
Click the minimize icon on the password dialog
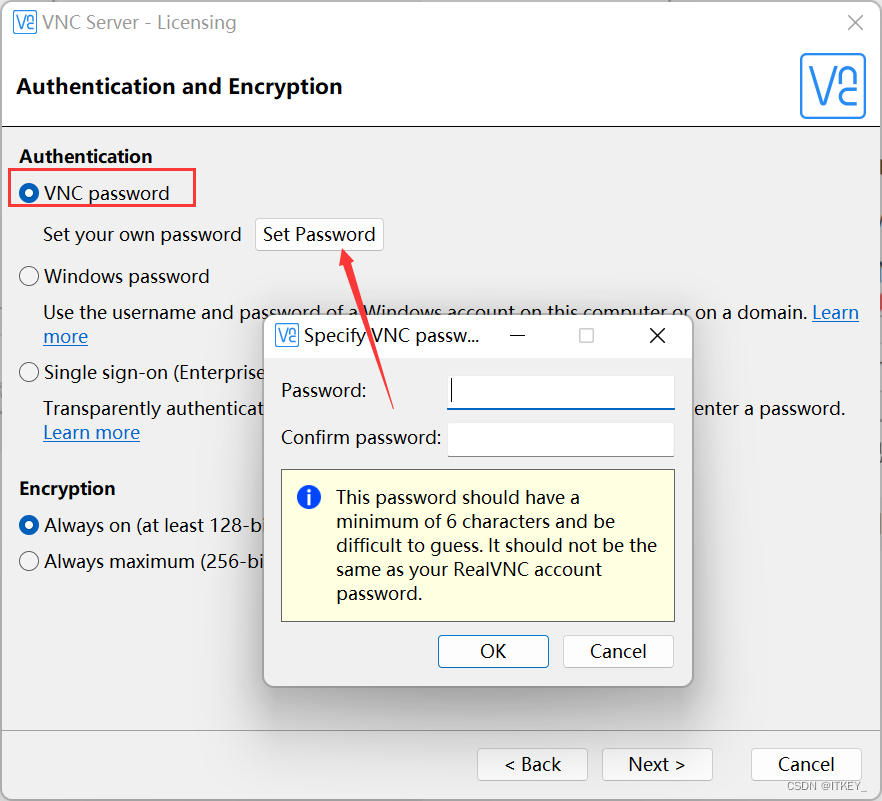coord(517,336)
